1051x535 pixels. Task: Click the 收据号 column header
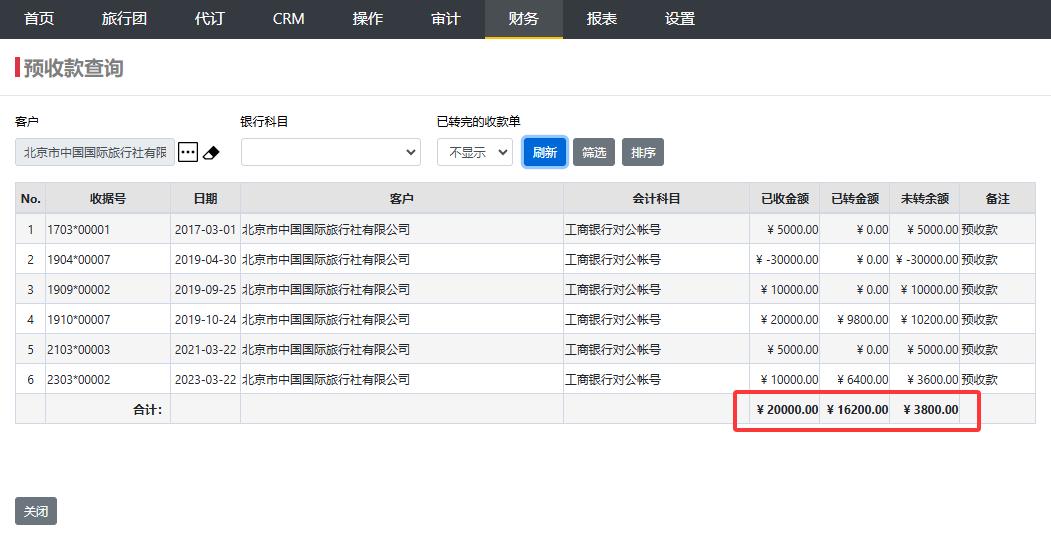click(108, 198)
